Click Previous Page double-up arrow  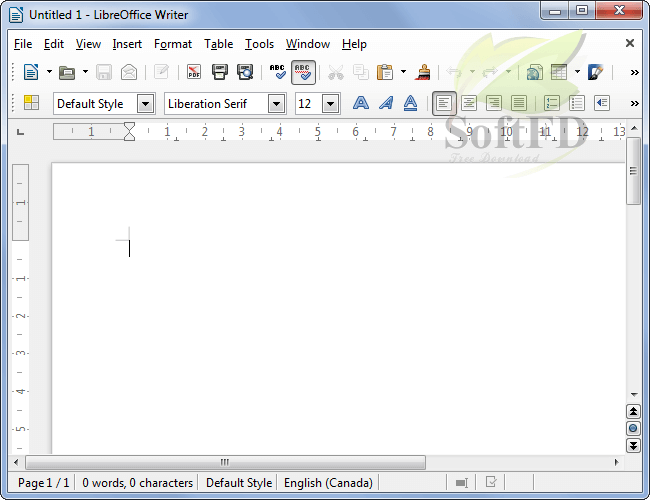click(x=633, y=412)
